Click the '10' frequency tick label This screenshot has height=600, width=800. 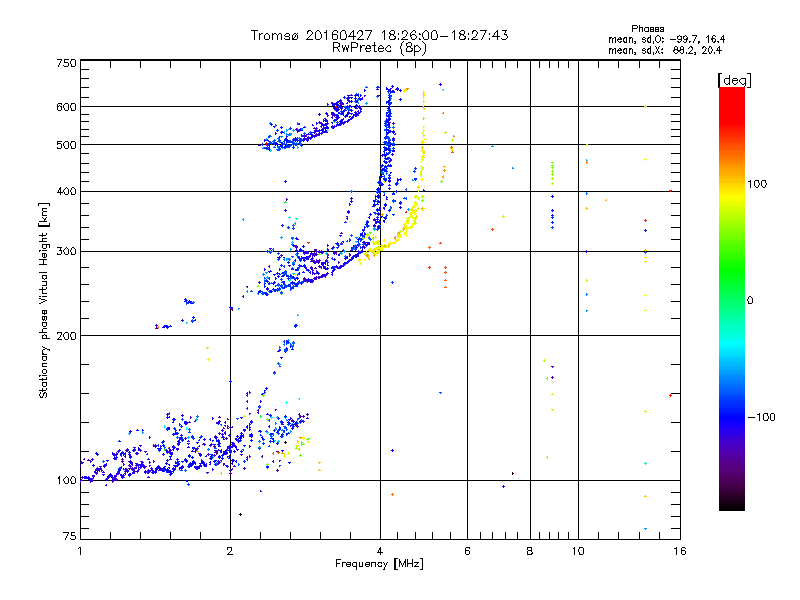click(x=578, y=551)
